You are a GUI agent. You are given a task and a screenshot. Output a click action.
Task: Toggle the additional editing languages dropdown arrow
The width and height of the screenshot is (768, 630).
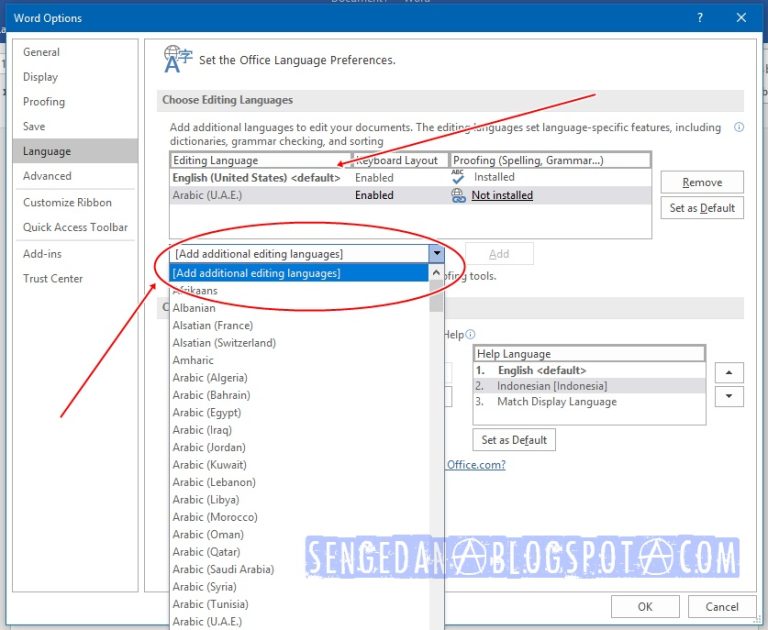436,254
